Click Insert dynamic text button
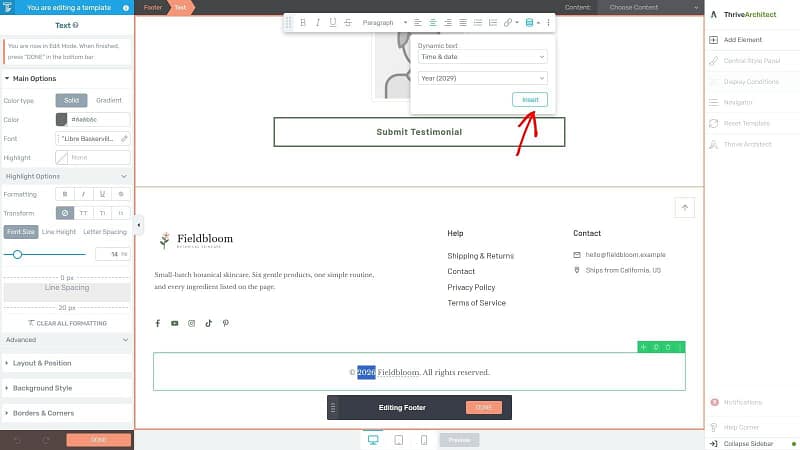The height and width of the screenshot is (450, 800). point(530,99)
